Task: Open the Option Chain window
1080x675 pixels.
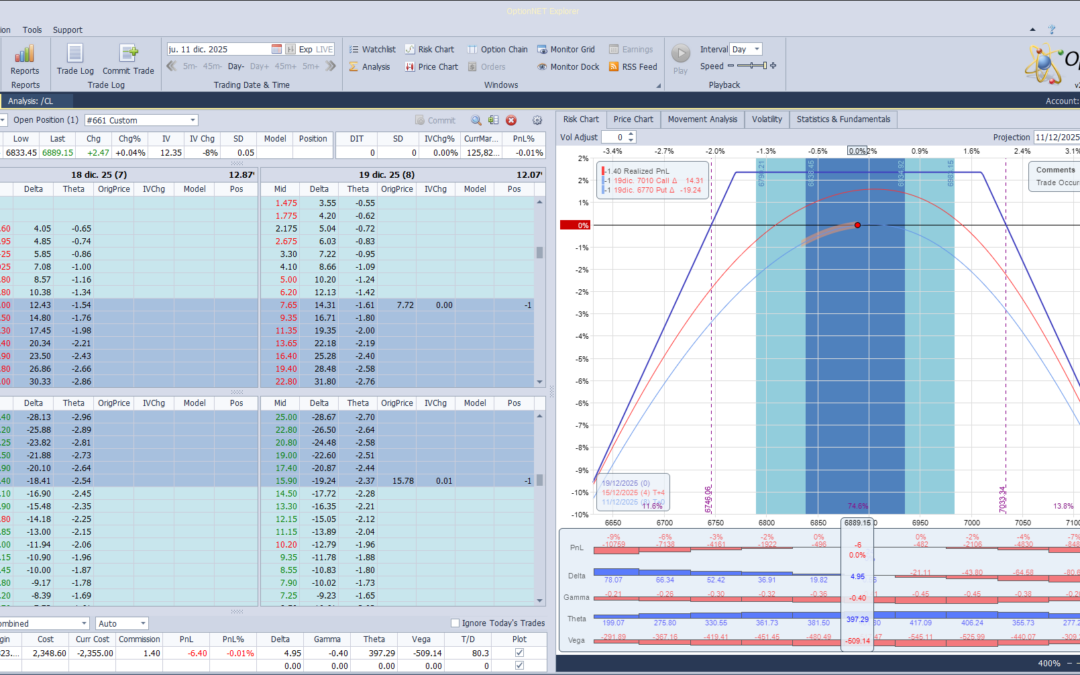Action: tap(497, 50)
